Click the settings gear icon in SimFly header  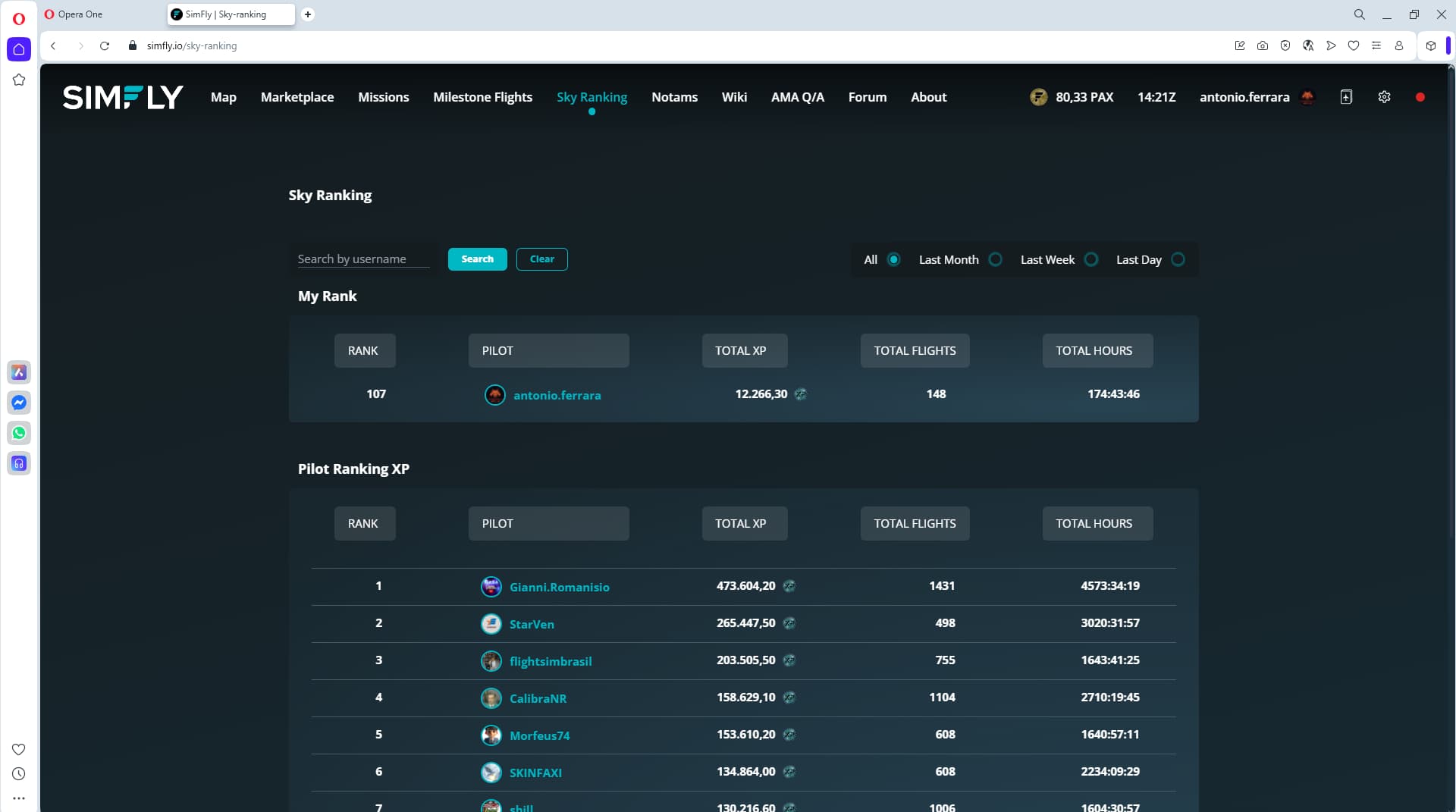click(1384, 97)
